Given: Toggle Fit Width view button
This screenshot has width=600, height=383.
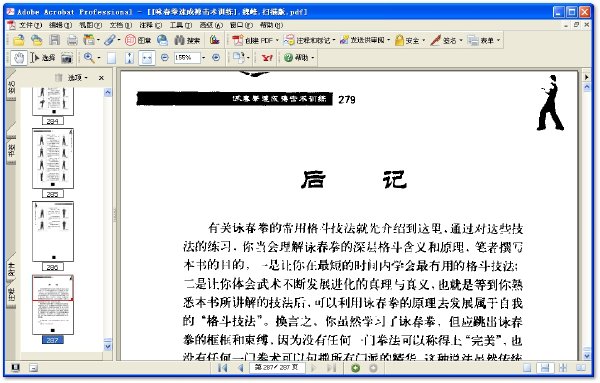Looking at the screenshot, I should (147, 58).
